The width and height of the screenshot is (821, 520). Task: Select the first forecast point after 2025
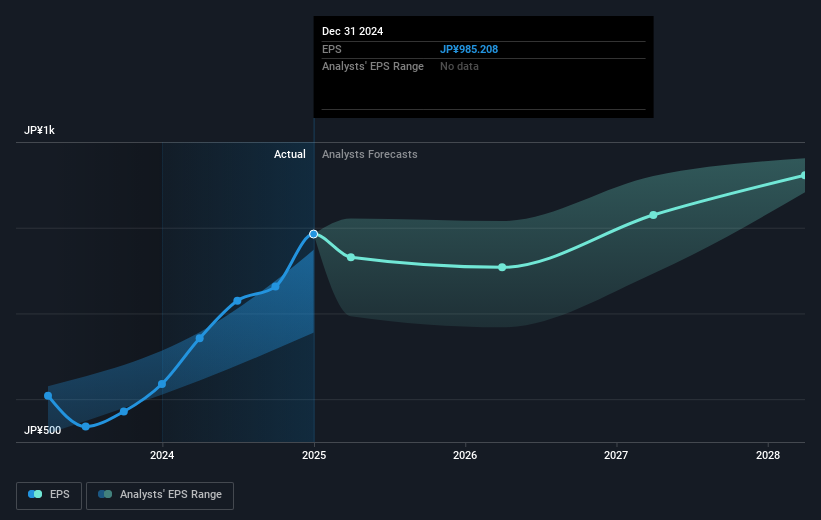[x=351, y=257]
